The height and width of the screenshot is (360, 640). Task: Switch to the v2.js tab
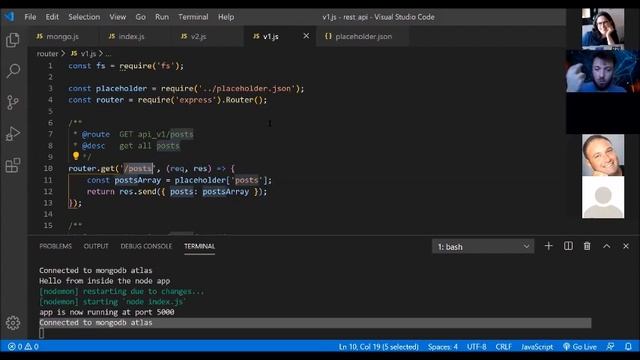coord(198,36)
